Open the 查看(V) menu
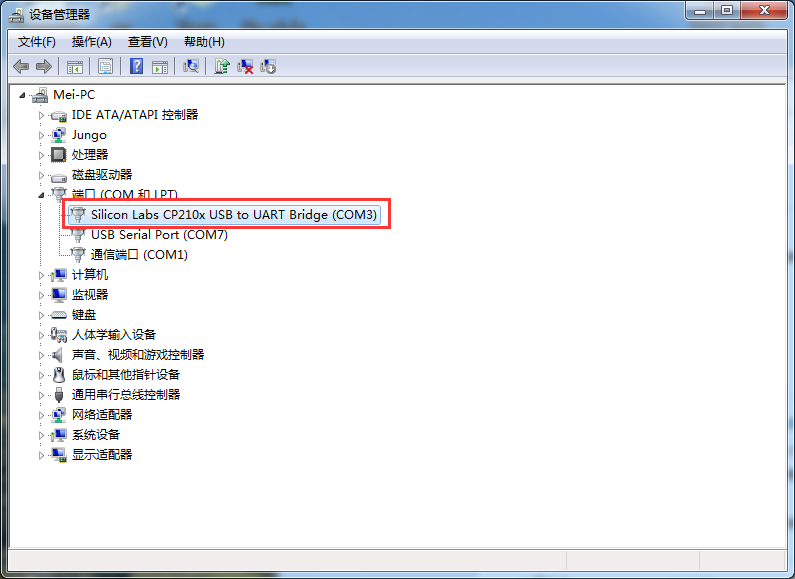 tap(148, 42)
